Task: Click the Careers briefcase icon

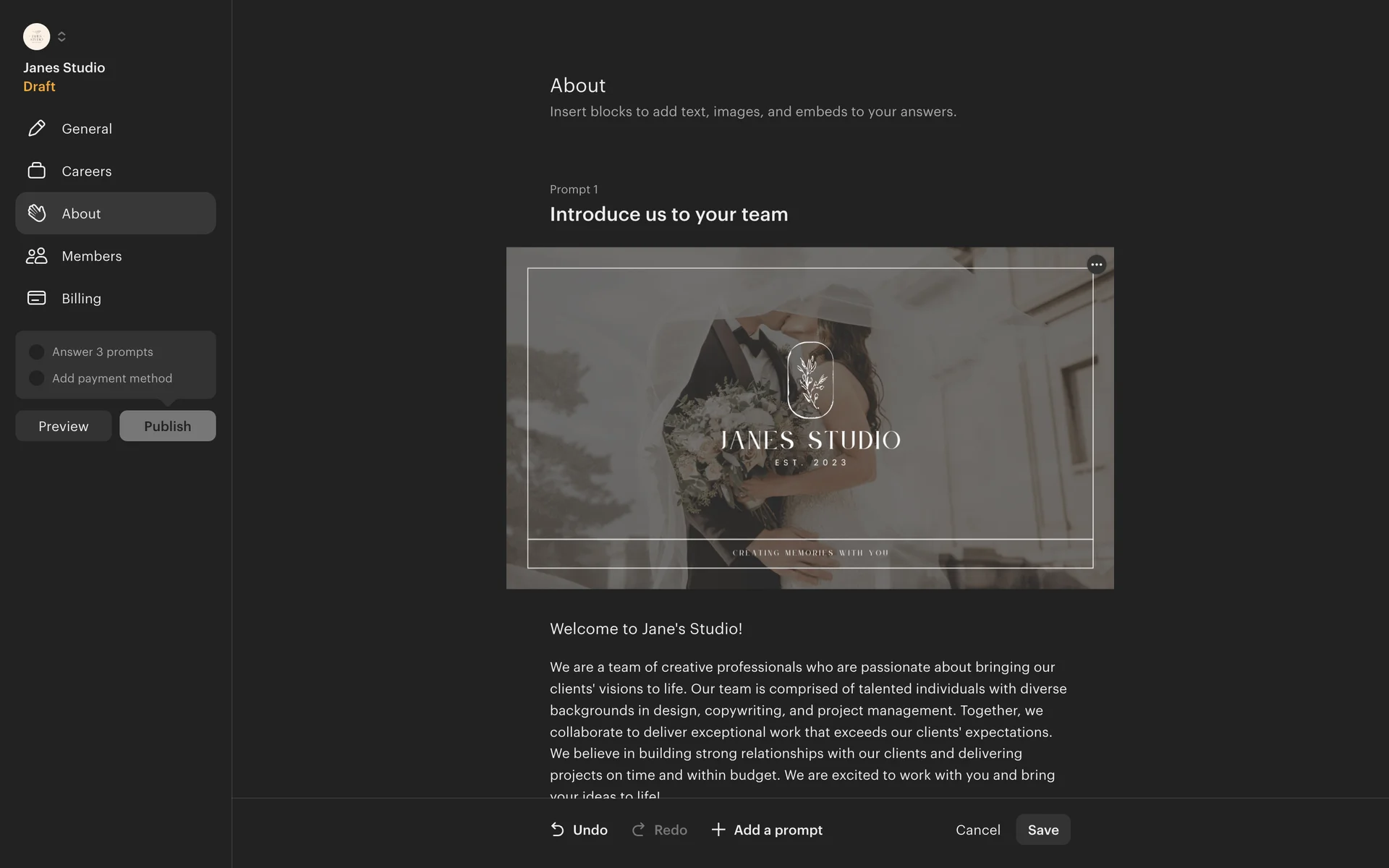Action: point(36,171)
